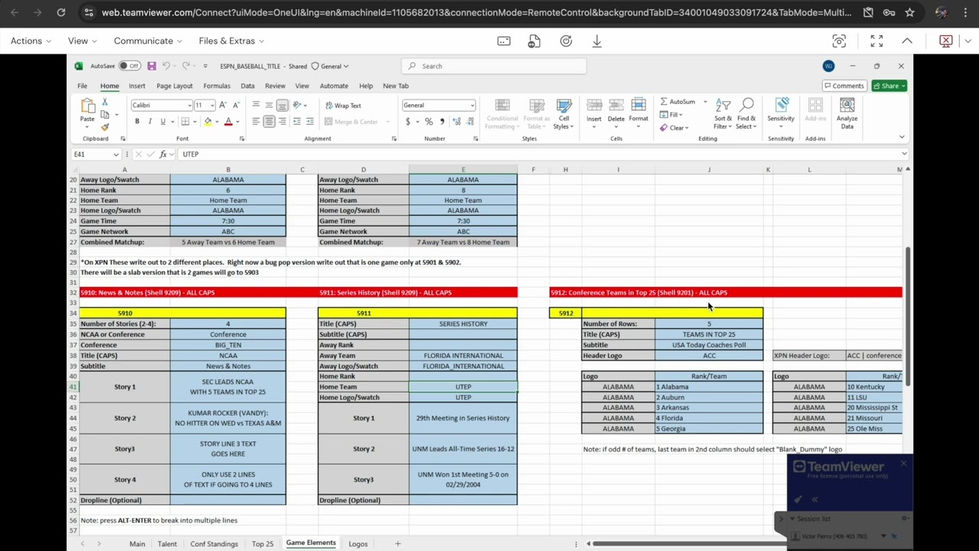Toggle the AutoSave switch

click(x=130, y=66)
